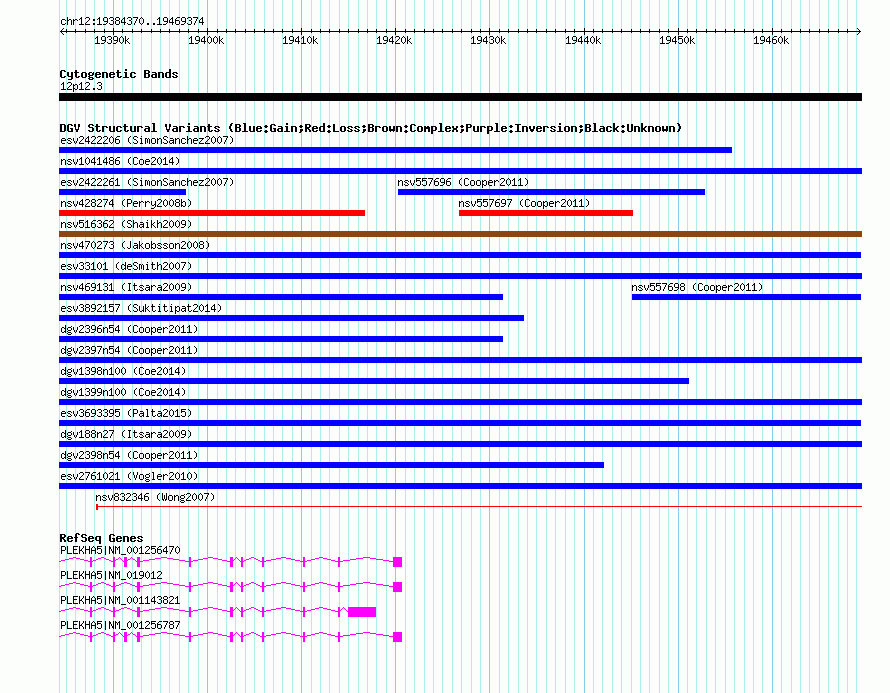The height and width of the screenshot is (693, 890).
Task: Click the short blue esv2422261 bar
Action: coord(123,192)
